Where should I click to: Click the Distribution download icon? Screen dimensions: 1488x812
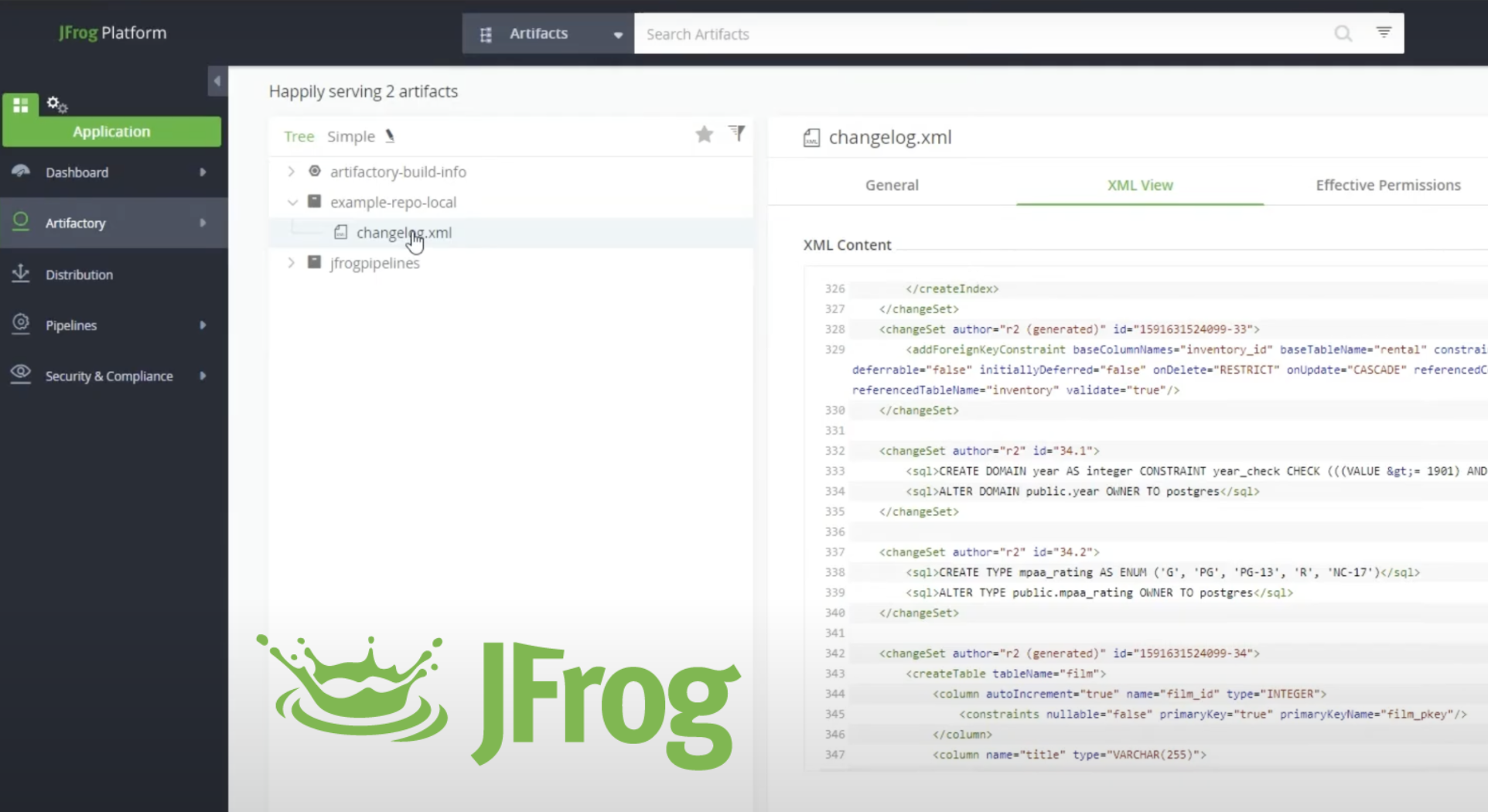point(21,273)
